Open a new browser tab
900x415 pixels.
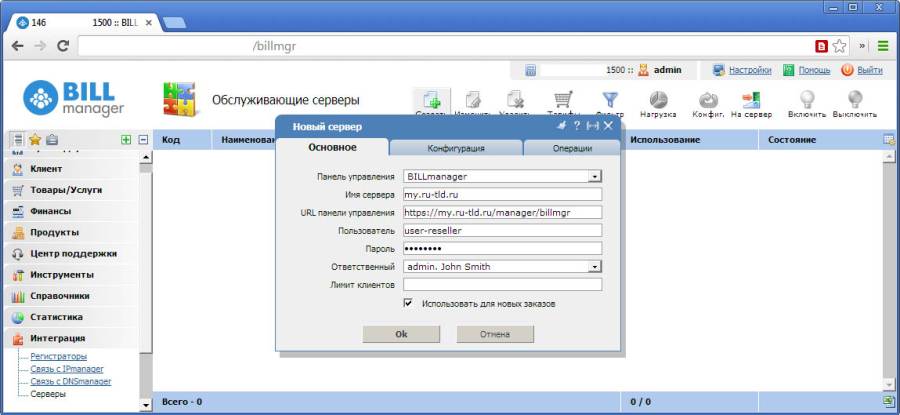[x=174, y=23]
